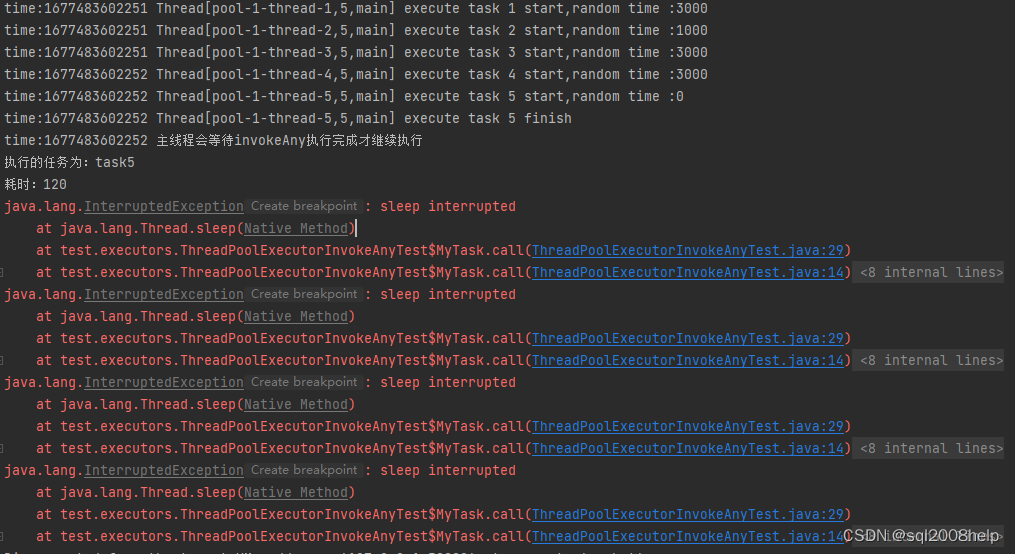Click the 'task 5 start,random time :0' line
The image size is (1015, 554).
click(x=344, y=96)
